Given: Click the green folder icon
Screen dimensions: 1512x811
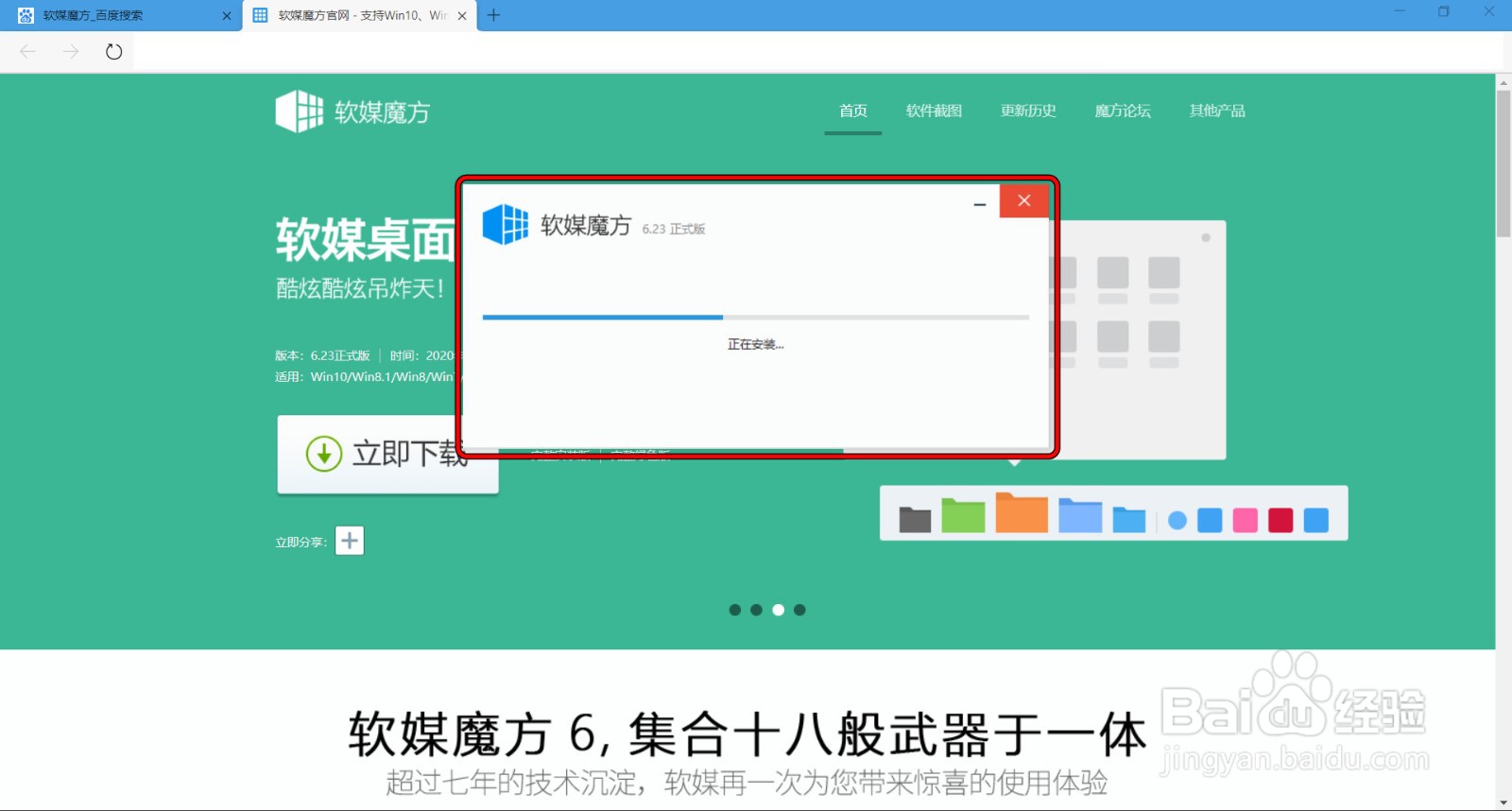Looking at the screenshot, I should point(963,515).
